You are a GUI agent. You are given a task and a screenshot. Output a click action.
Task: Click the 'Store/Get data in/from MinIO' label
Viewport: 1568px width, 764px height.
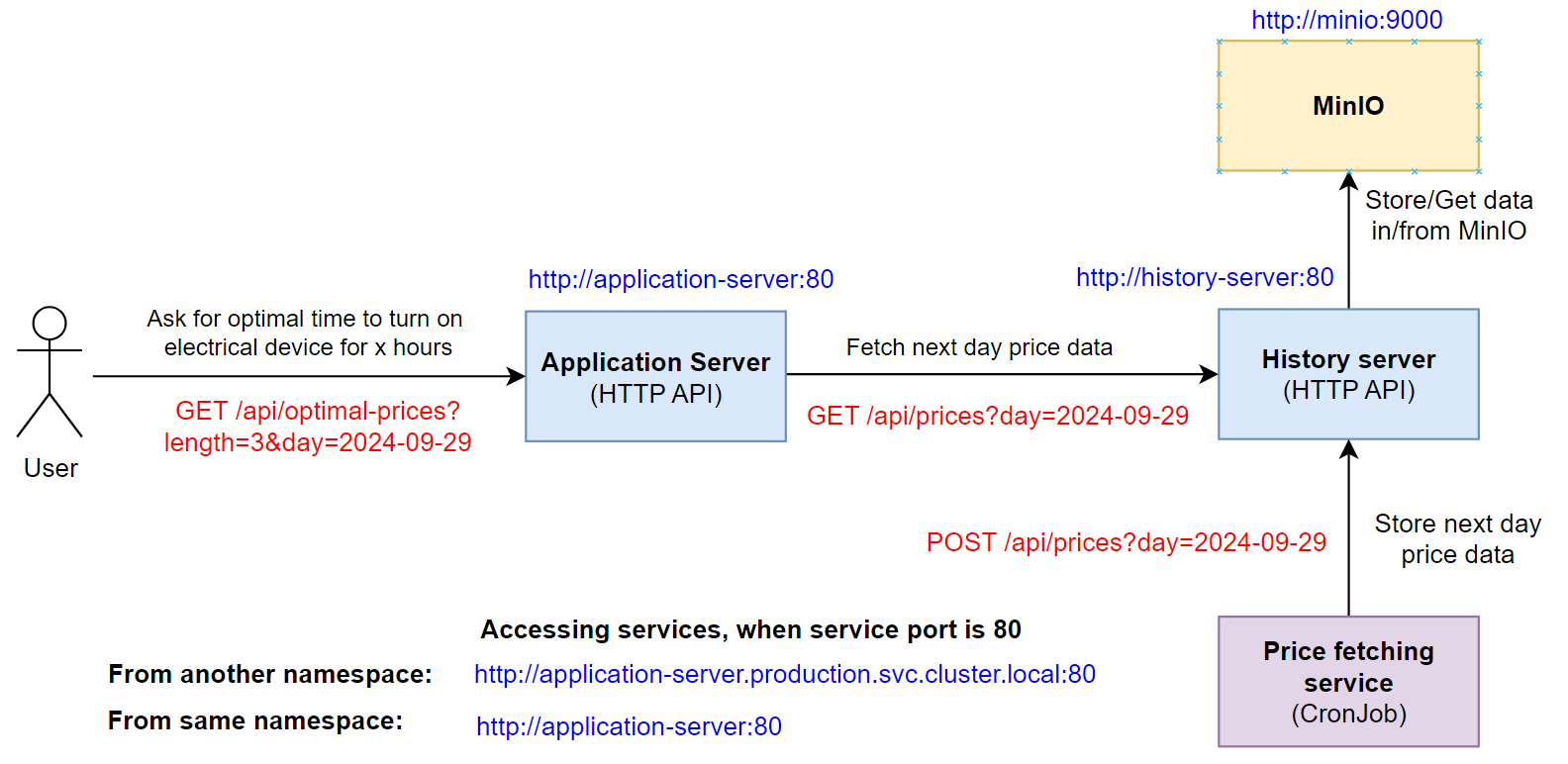click(1449, 216)
